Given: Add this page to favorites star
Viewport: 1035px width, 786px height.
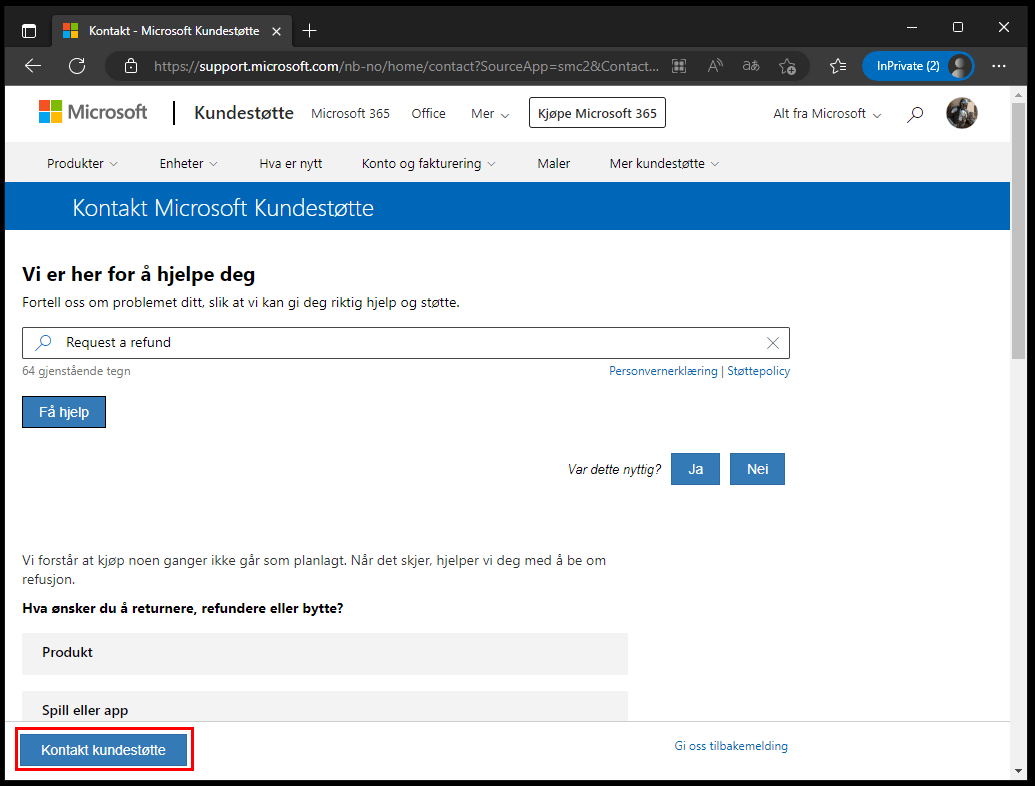Looking at the screenshot, I should click(x=787, y=66).
